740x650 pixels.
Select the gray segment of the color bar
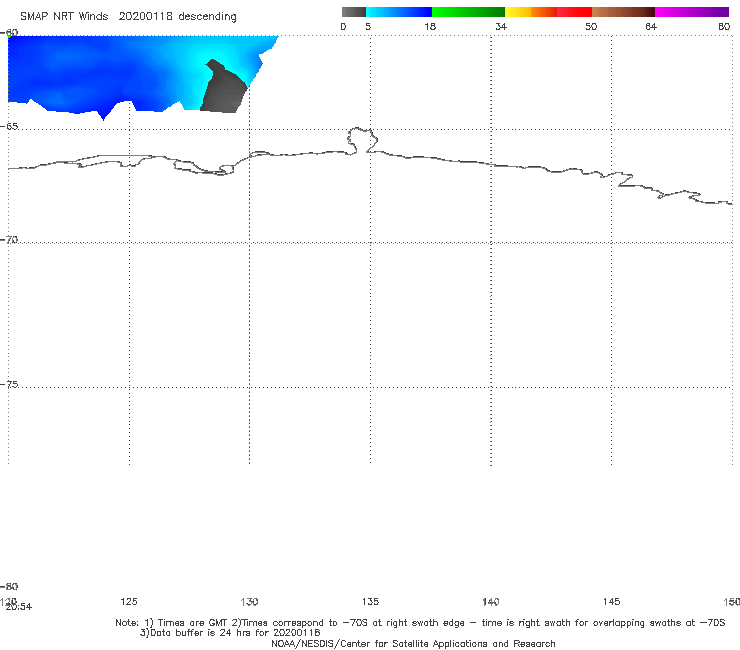353,12
